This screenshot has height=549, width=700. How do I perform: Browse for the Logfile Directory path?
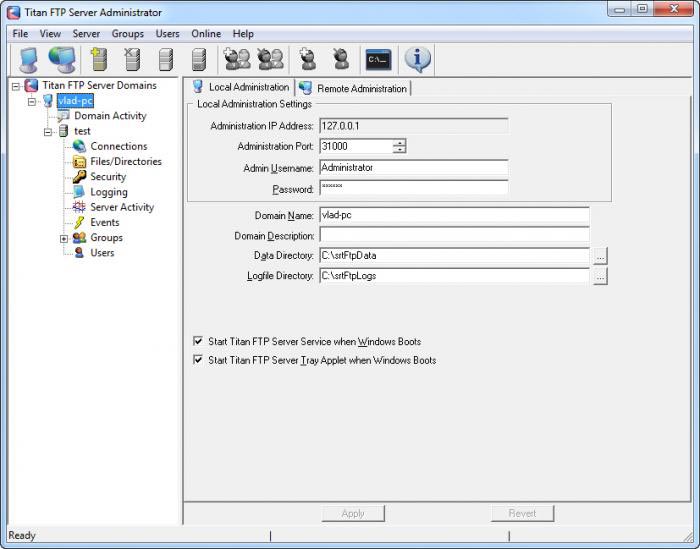click(600, 277)
